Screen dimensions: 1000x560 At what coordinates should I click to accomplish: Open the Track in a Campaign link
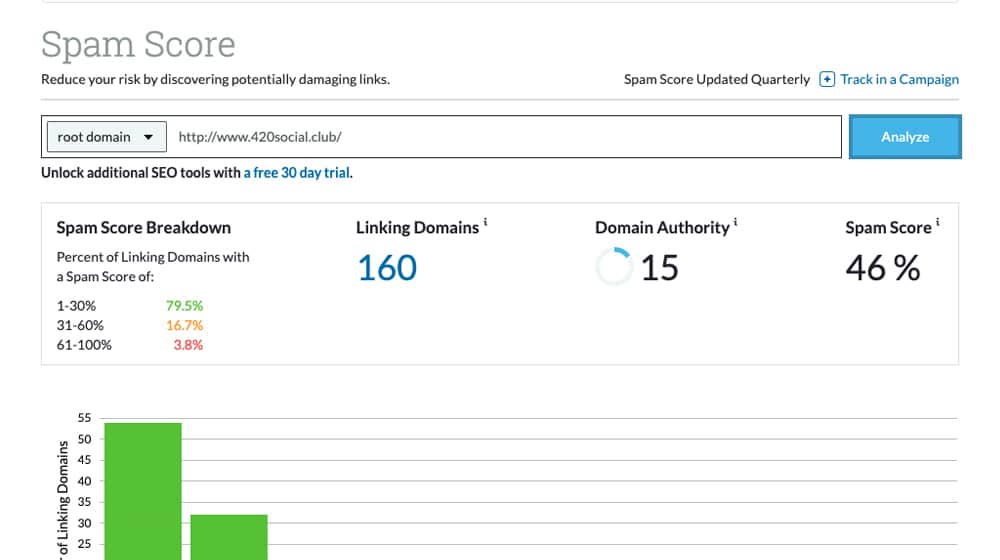(x=899, y=79)
